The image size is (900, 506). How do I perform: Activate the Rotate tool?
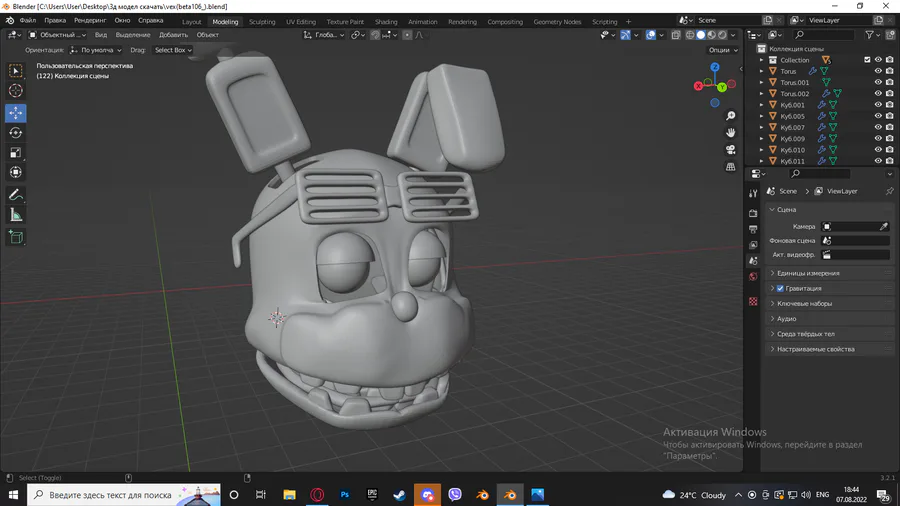(x=16, y=133)
